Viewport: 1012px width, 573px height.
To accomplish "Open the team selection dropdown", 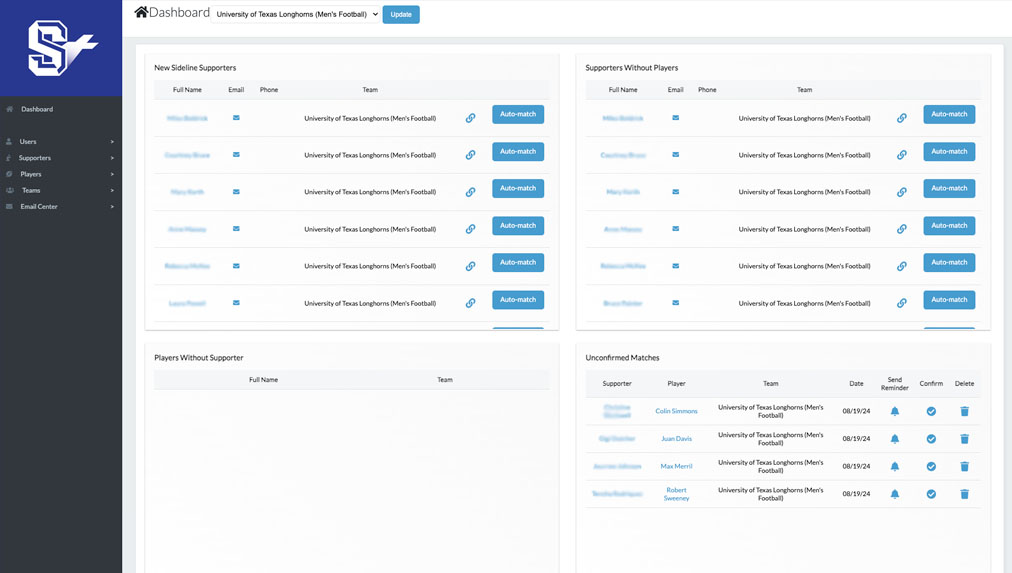I will 297,15.
